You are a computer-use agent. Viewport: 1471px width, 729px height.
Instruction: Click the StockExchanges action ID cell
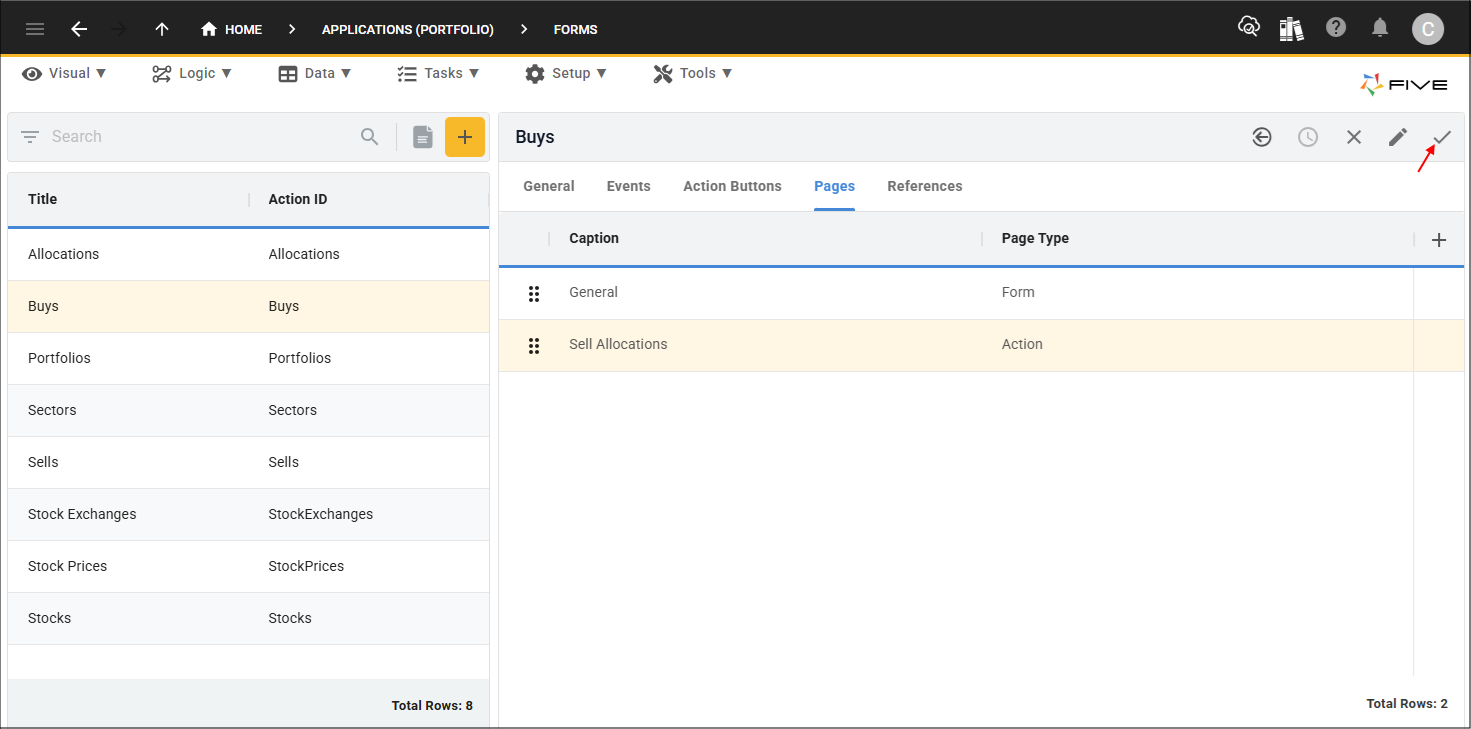click(x=321, y=514)
